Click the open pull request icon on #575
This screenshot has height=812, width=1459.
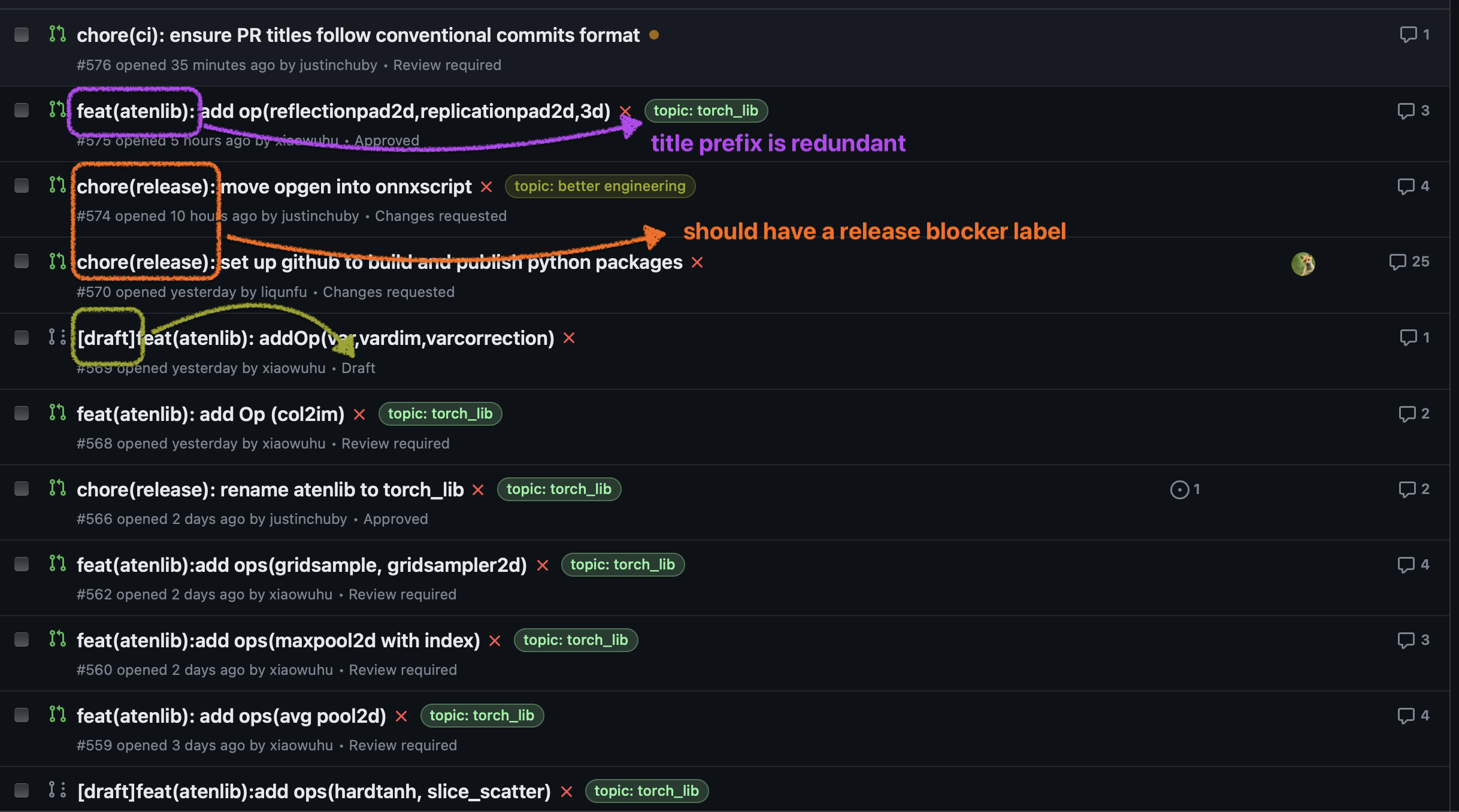click(x=57, y=110)
